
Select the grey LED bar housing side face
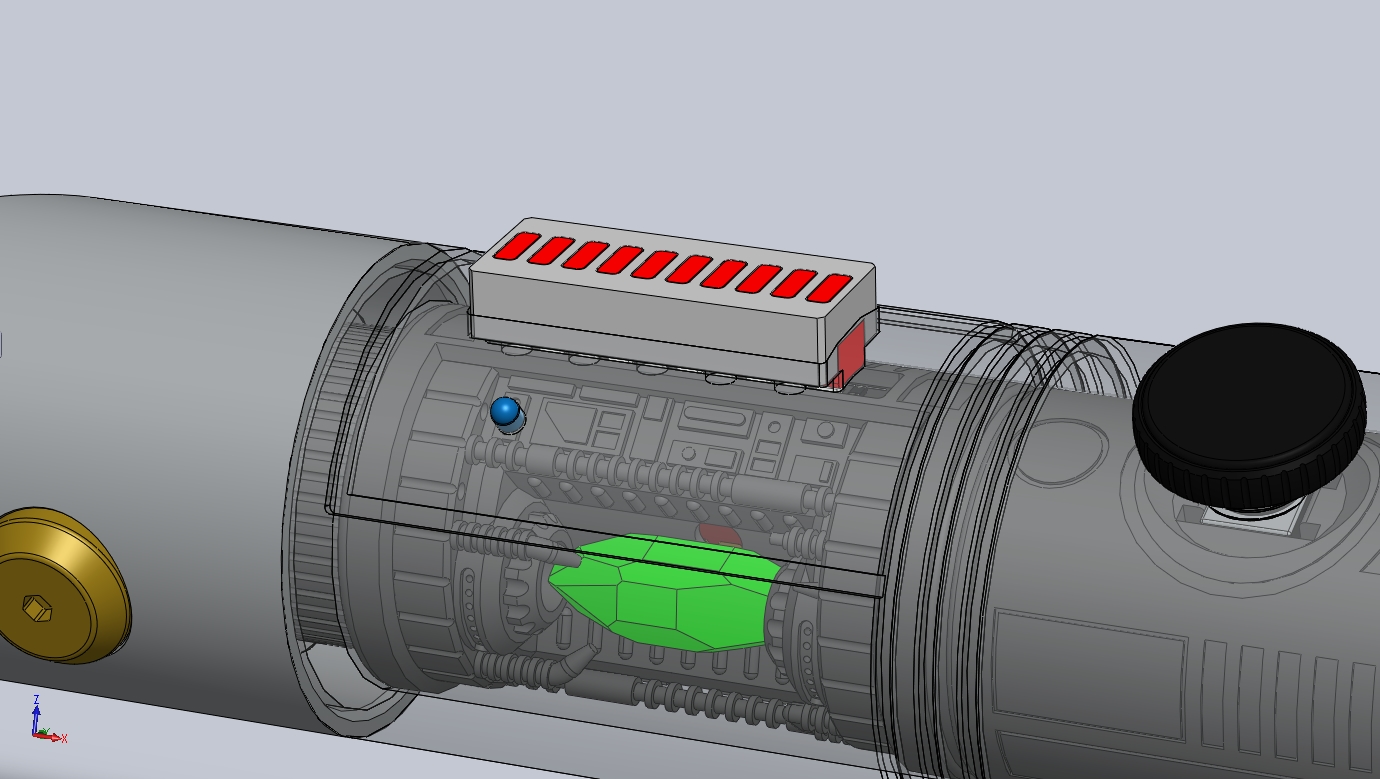pyautogui.click(x=647, y=316)
